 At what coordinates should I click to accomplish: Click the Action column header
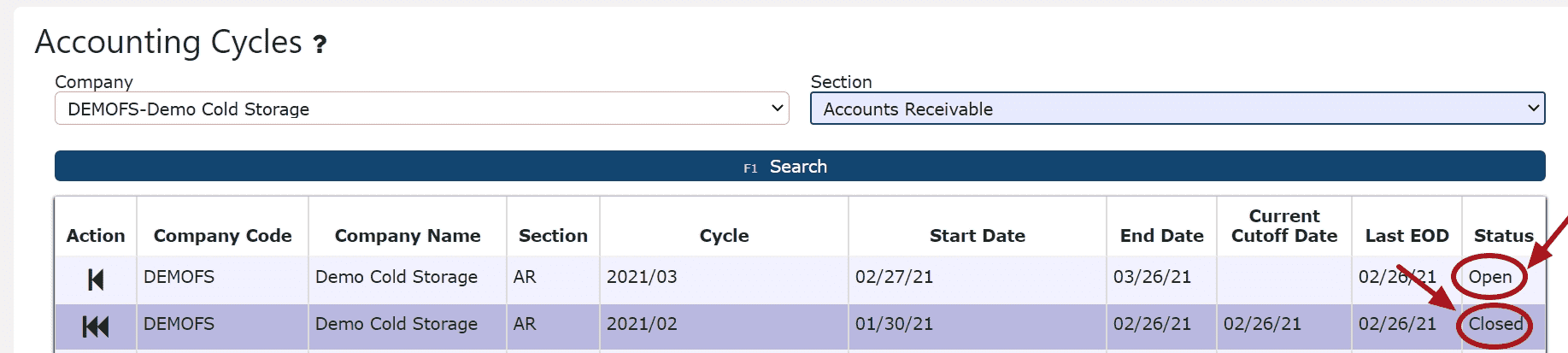[96, 236]
